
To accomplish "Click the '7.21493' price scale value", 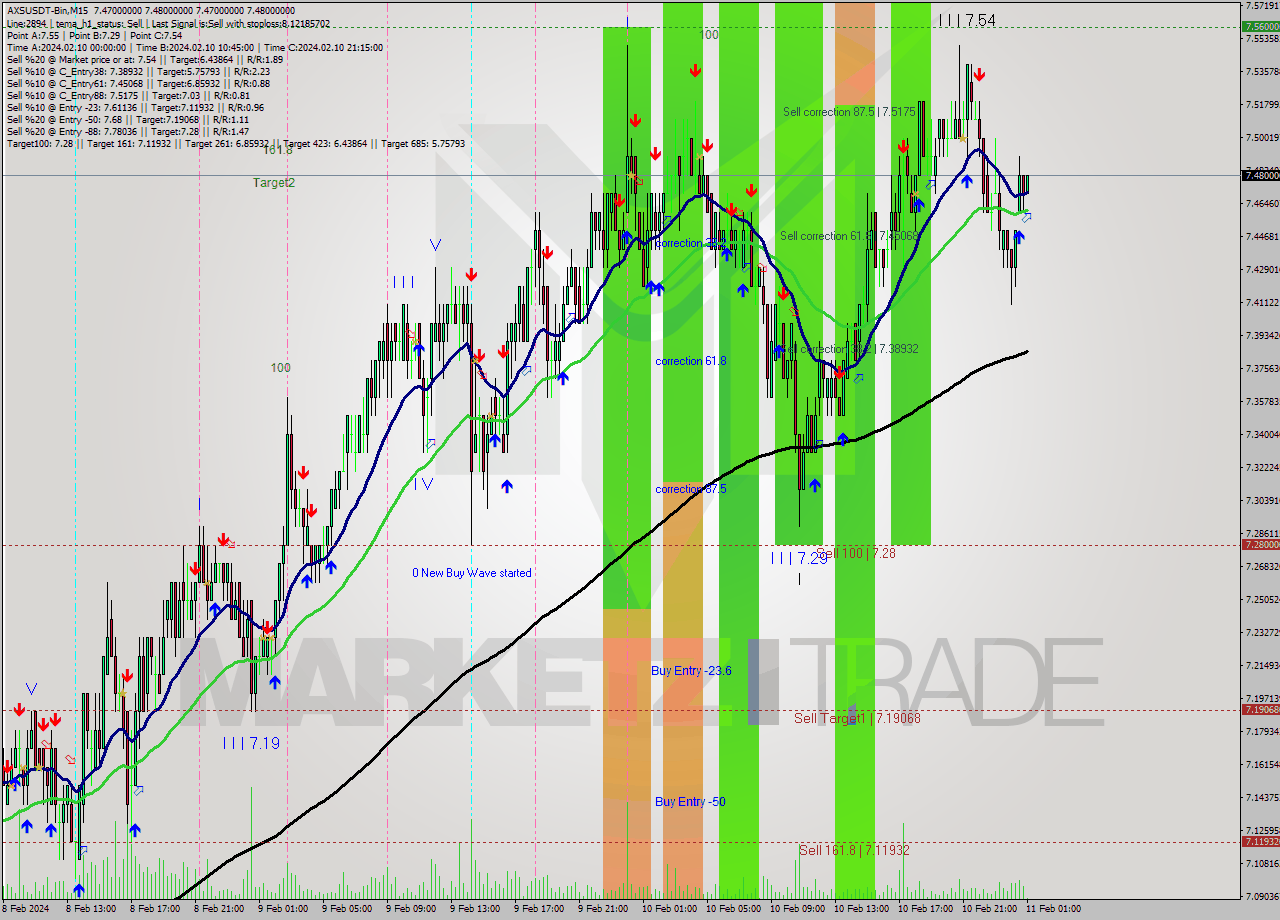I will [1262, 665].
